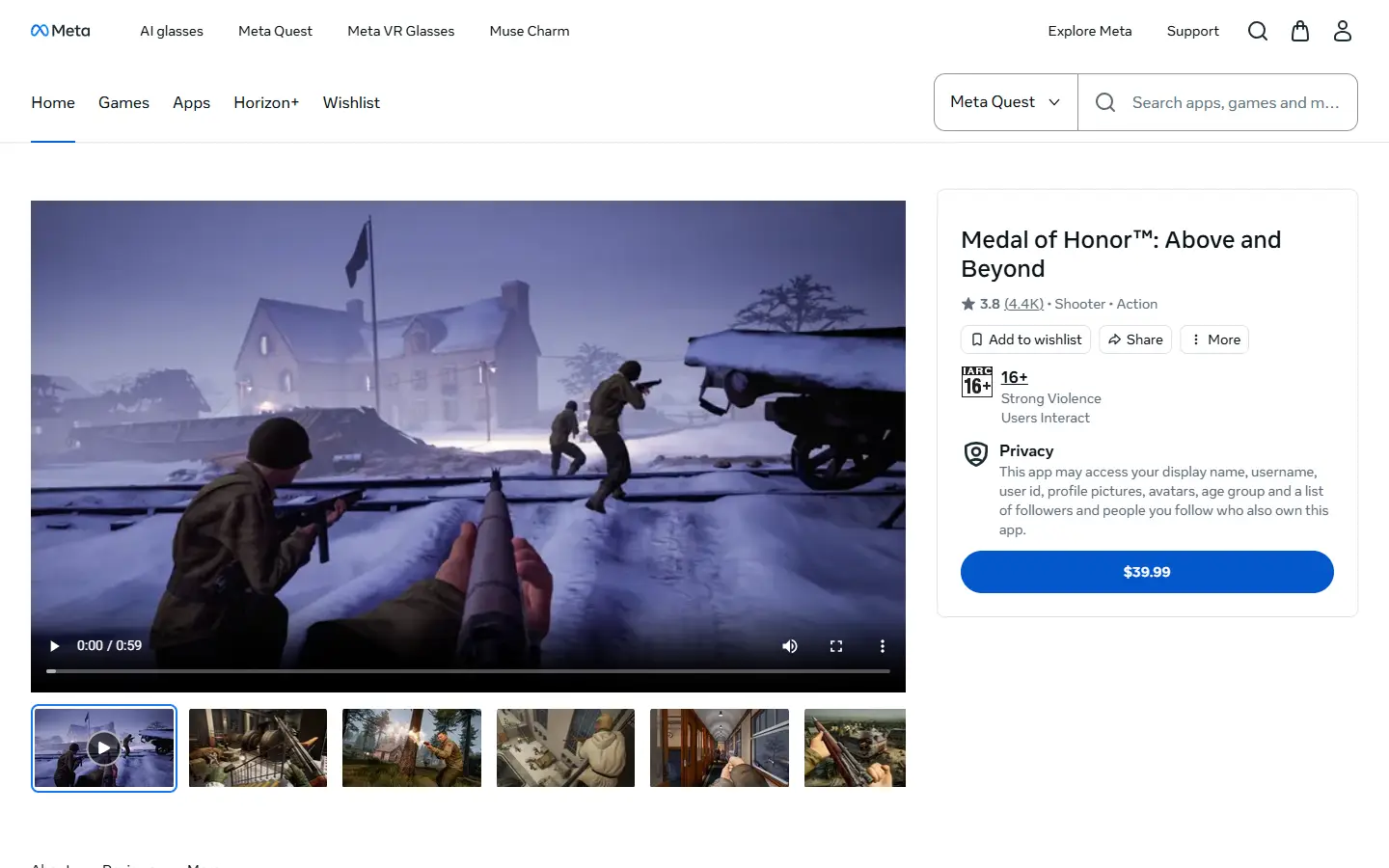Enter fullscreen video mode
Screen dimensions: 1389x868
(836, 646)
